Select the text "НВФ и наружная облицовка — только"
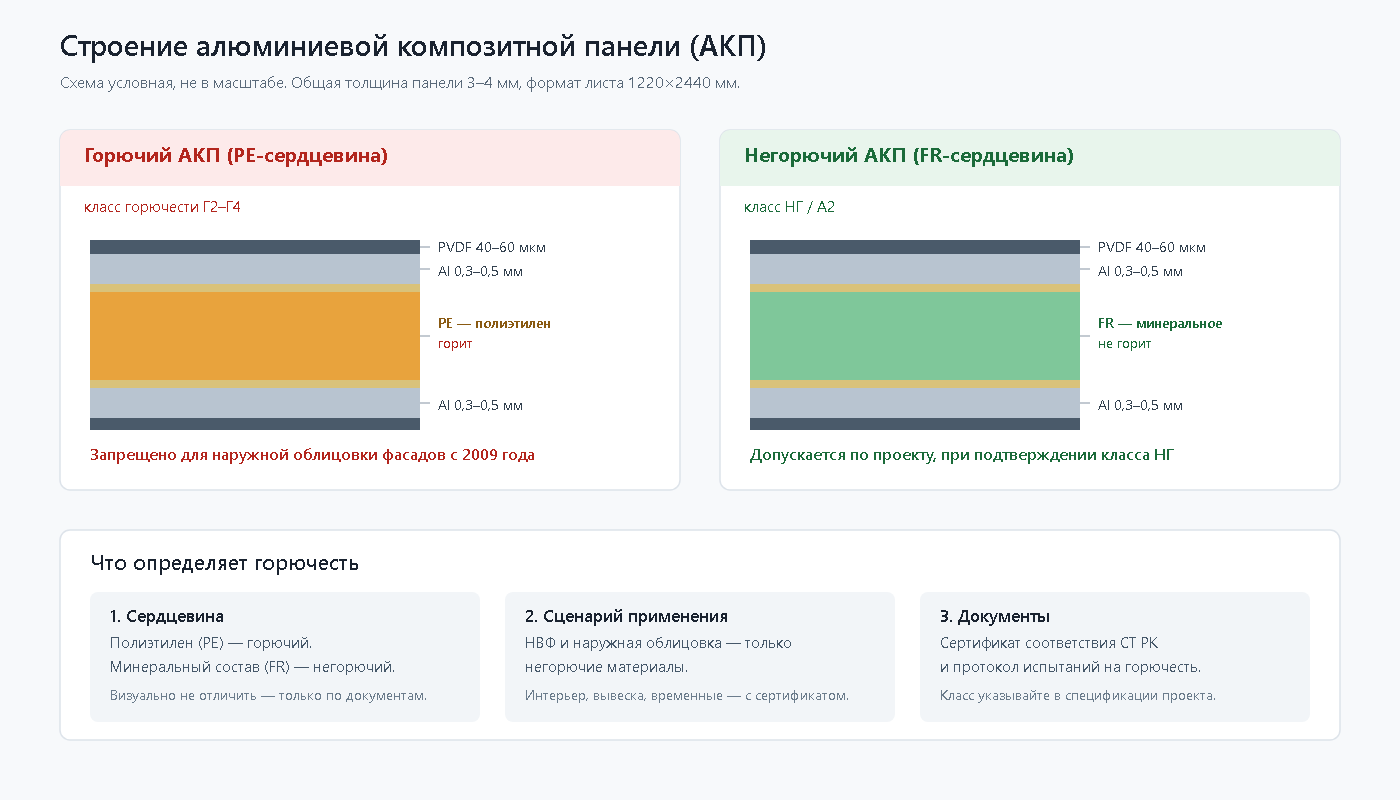Image resolution: width=1400 pixels, height=800 pixels. [x=658, y=643]
